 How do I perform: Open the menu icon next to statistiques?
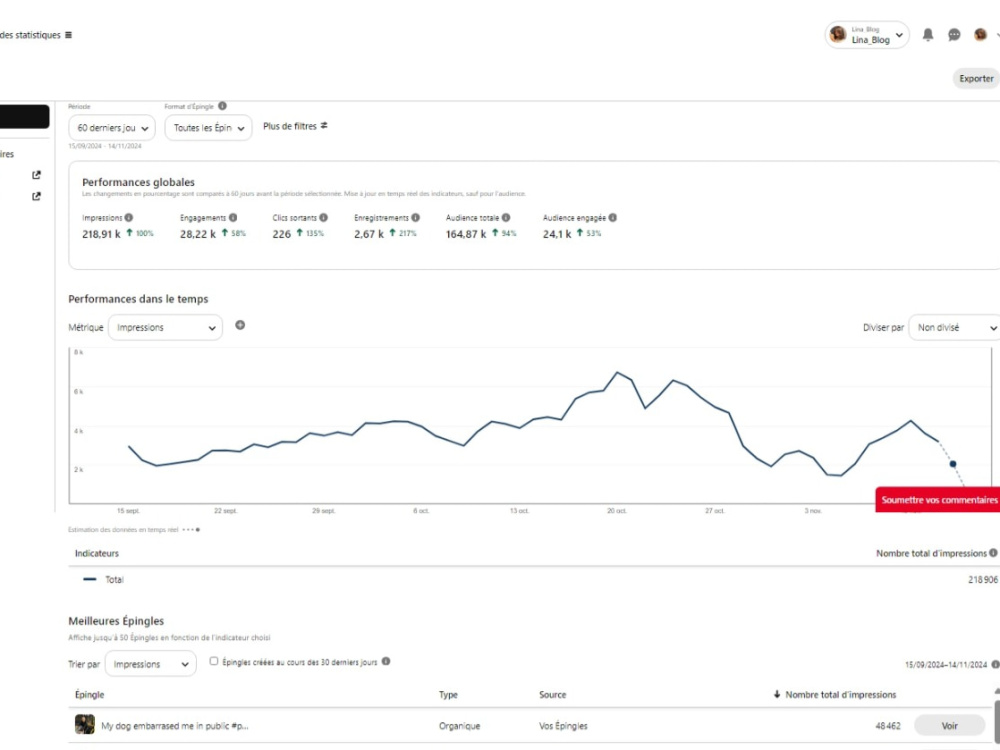tap(68, 35)
